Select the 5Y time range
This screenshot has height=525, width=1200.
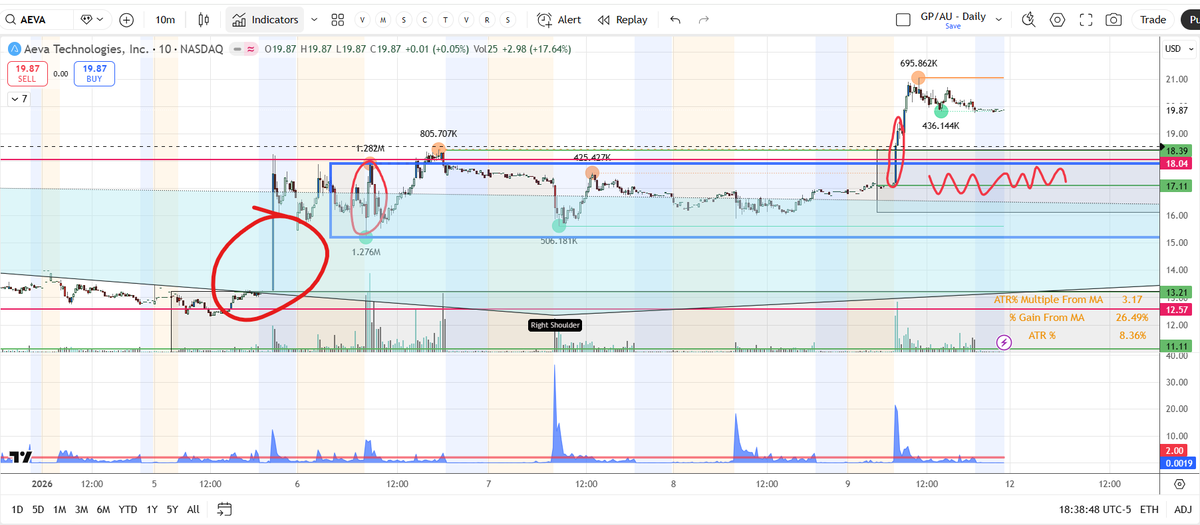pyautogui.click(x=172, y=509)
